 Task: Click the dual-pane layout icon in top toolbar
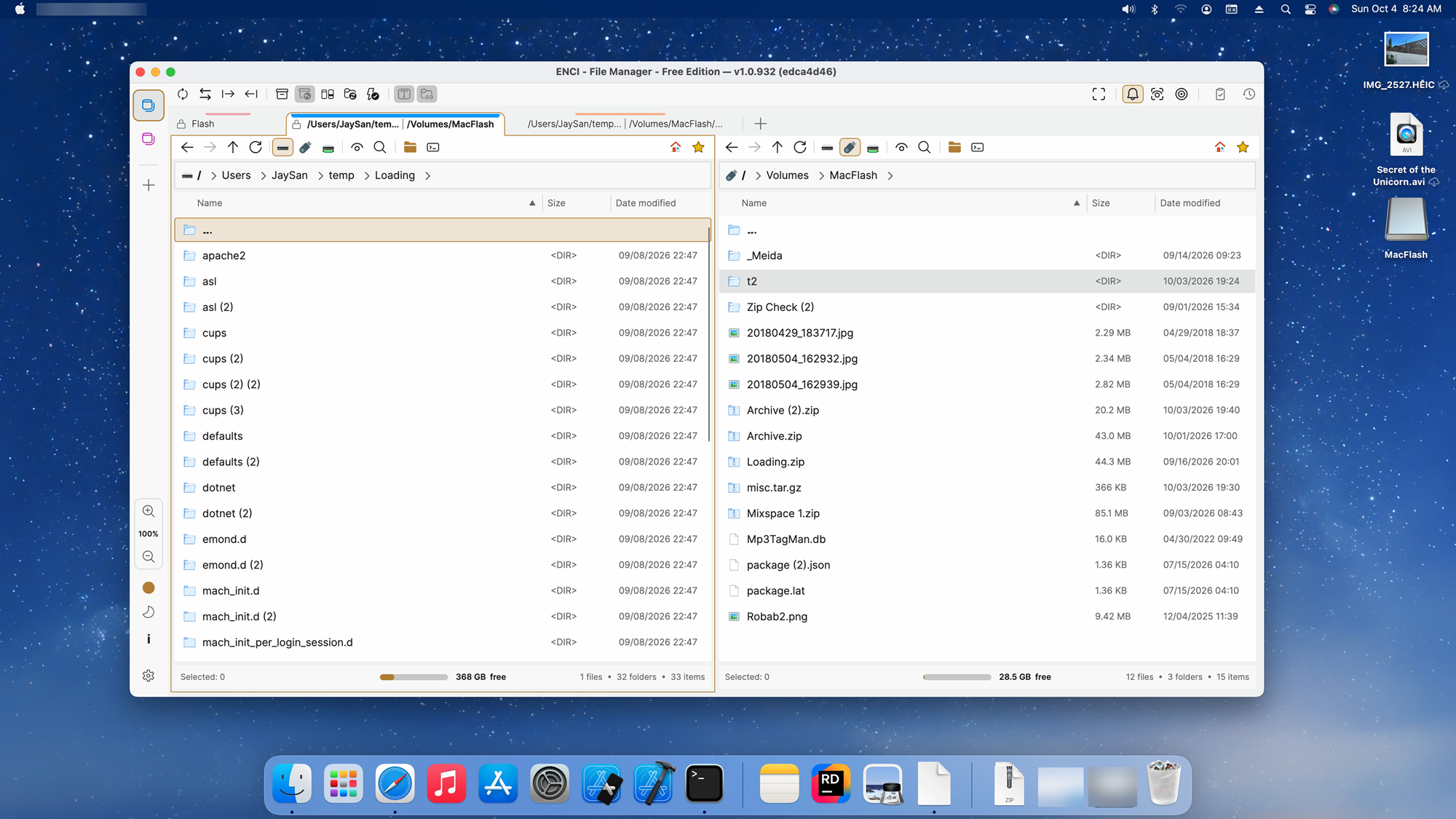(328, 94)
